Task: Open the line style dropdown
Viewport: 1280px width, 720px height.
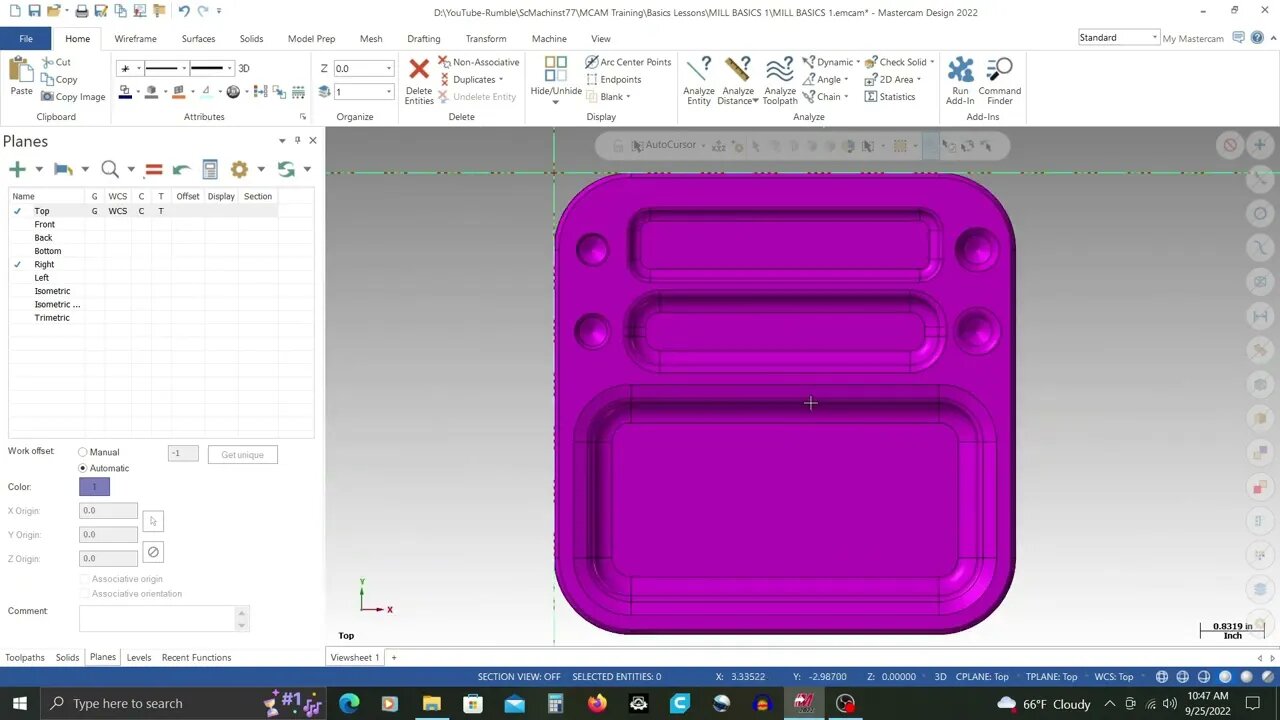Action: coord(184,68)
